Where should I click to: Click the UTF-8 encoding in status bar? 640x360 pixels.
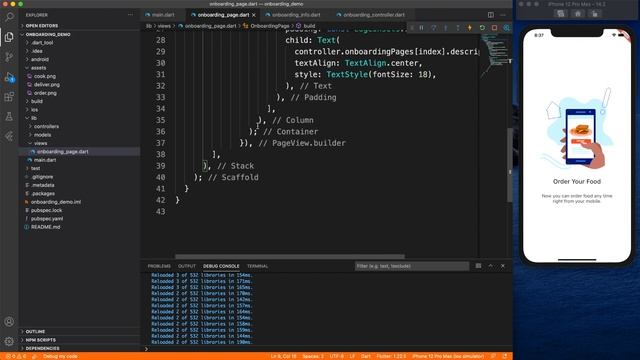(x=336, y=356)
